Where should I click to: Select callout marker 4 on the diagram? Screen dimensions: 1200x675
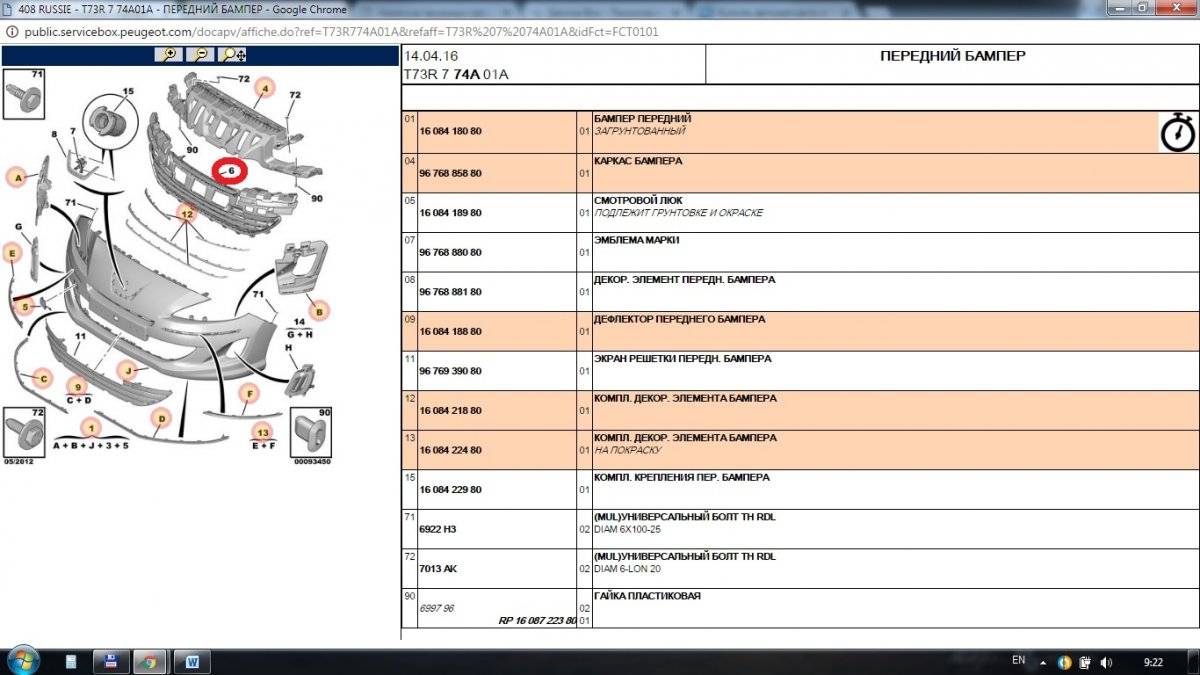tap(264, 88)
